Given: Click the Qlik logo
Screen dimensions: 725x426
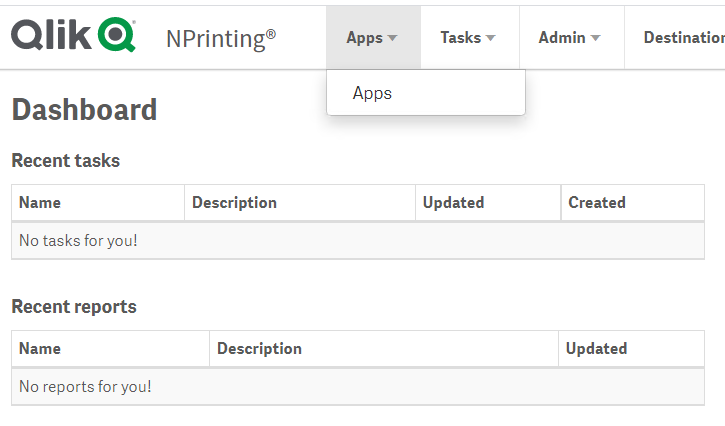Looking at the screenshot, I should (74, 35).
